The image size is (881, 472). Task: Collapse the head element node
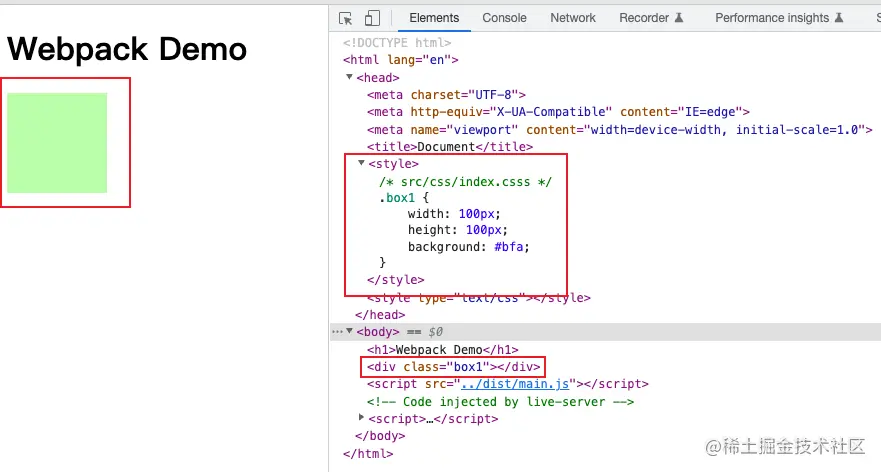point(349,77)
